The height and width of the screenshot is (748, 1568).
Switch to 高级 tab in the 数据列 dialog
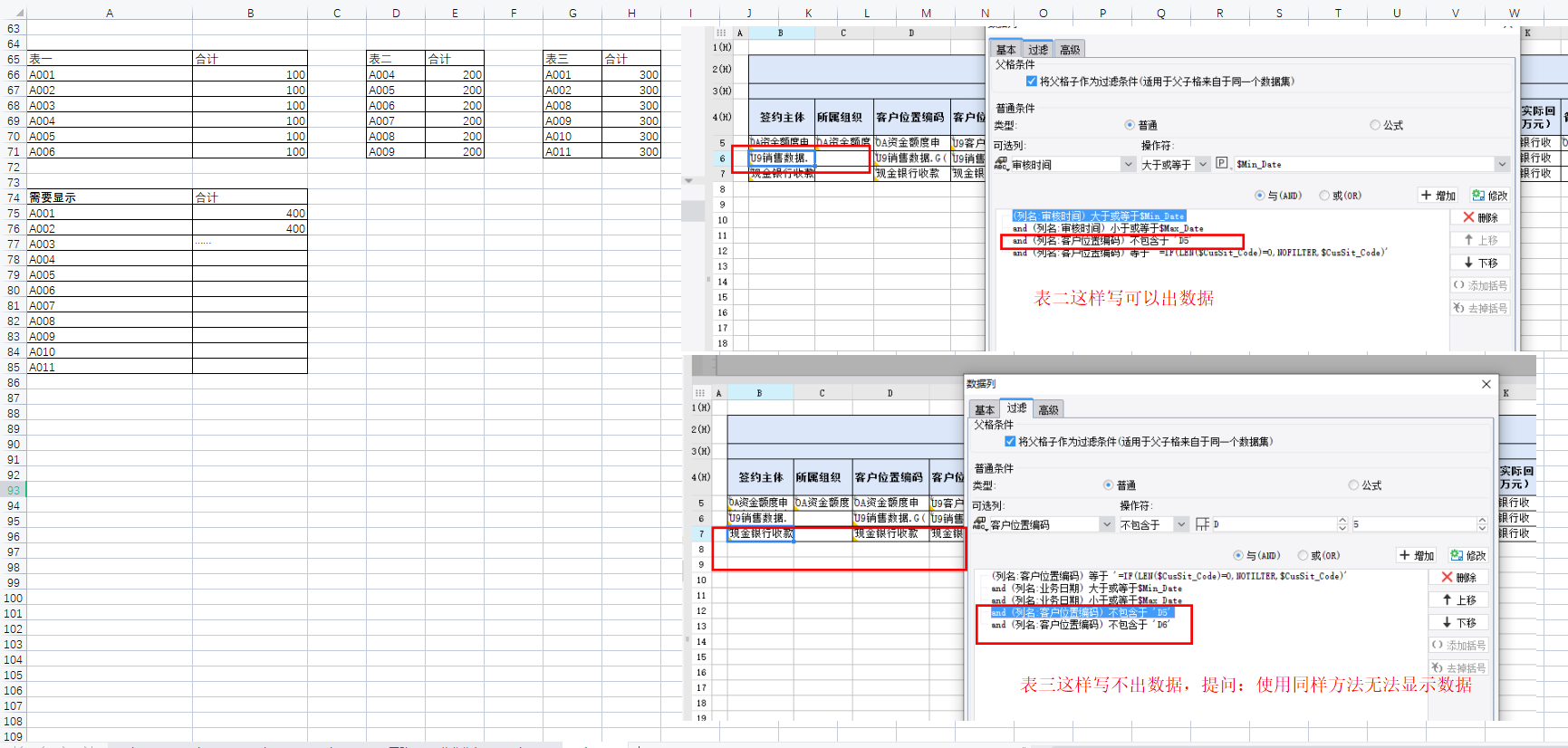point(1048,410)
